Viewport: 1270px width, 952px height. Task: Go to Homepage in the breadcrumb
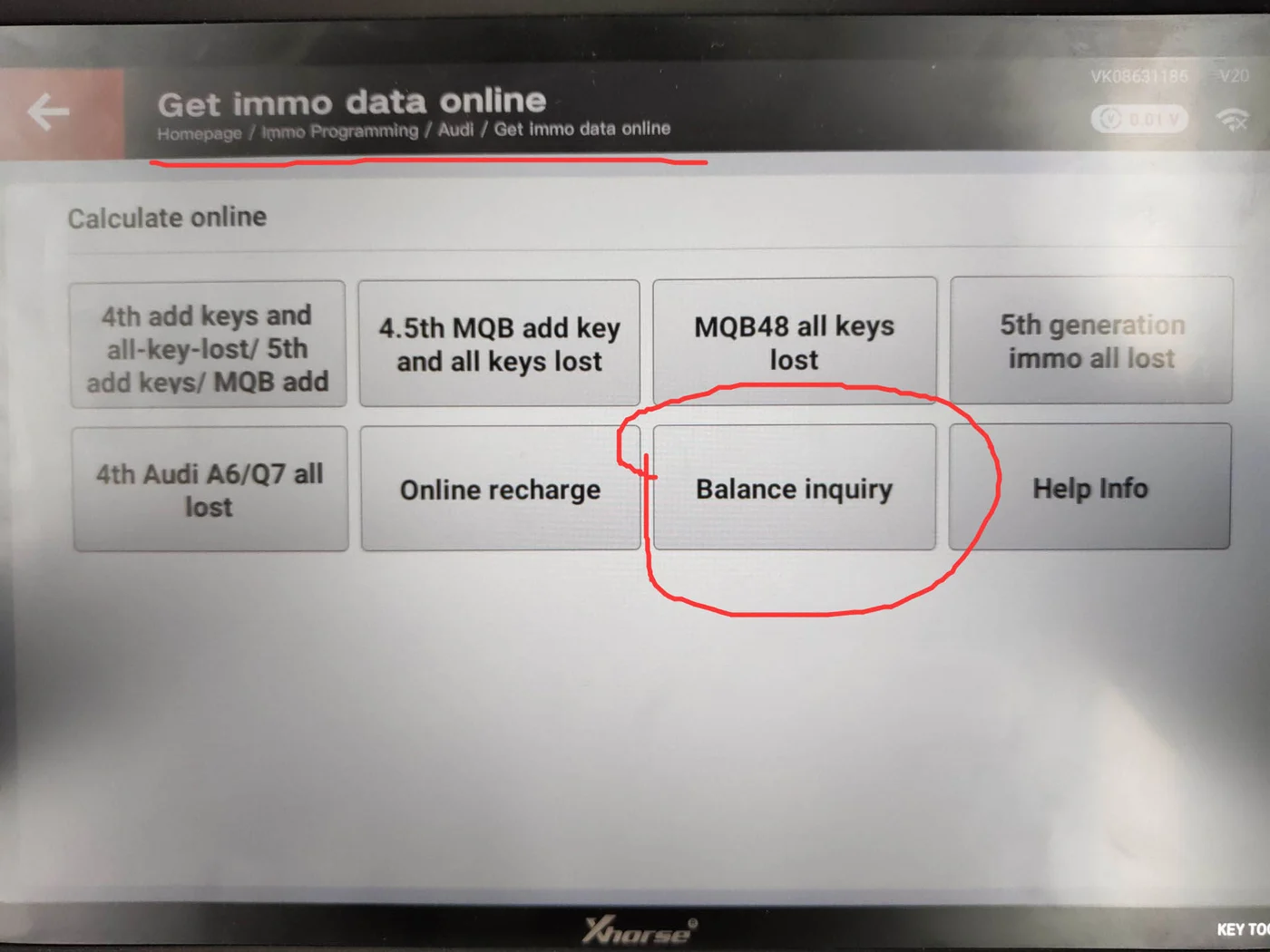(200, 133)
